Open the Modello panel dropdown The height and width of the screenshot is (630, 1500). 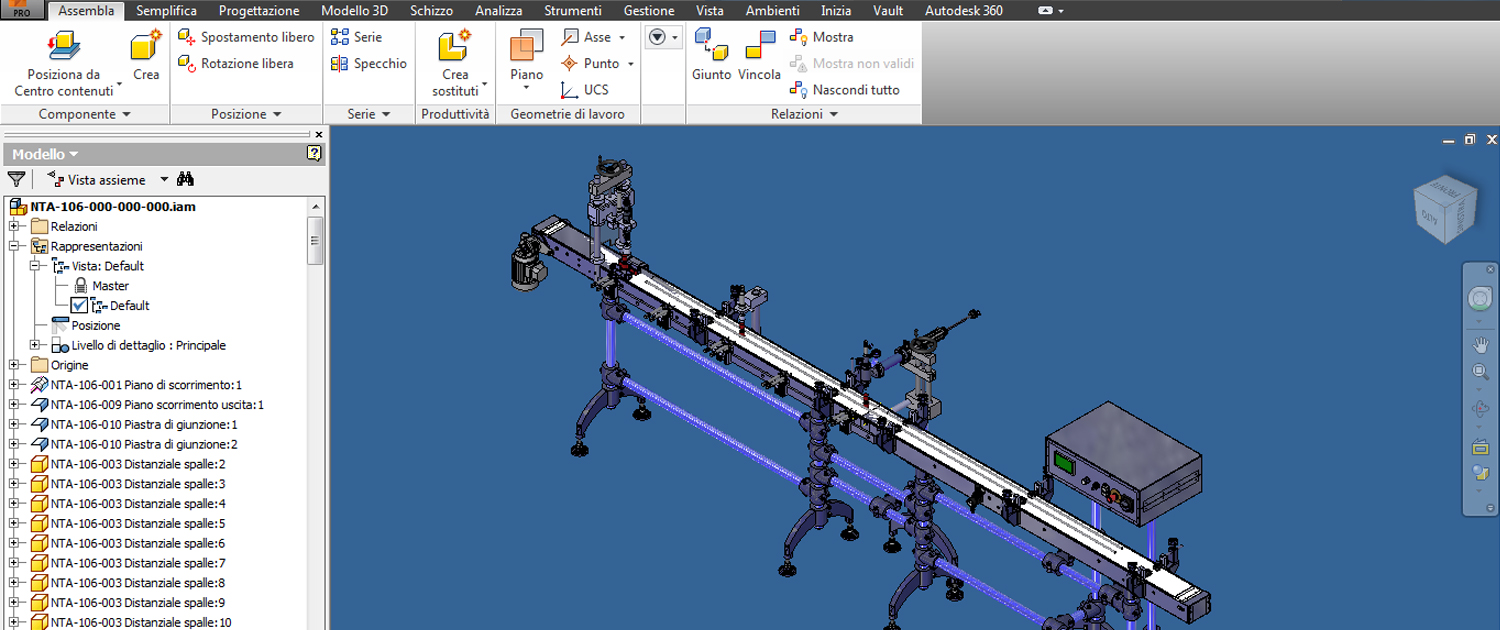(x=45, y=154)
